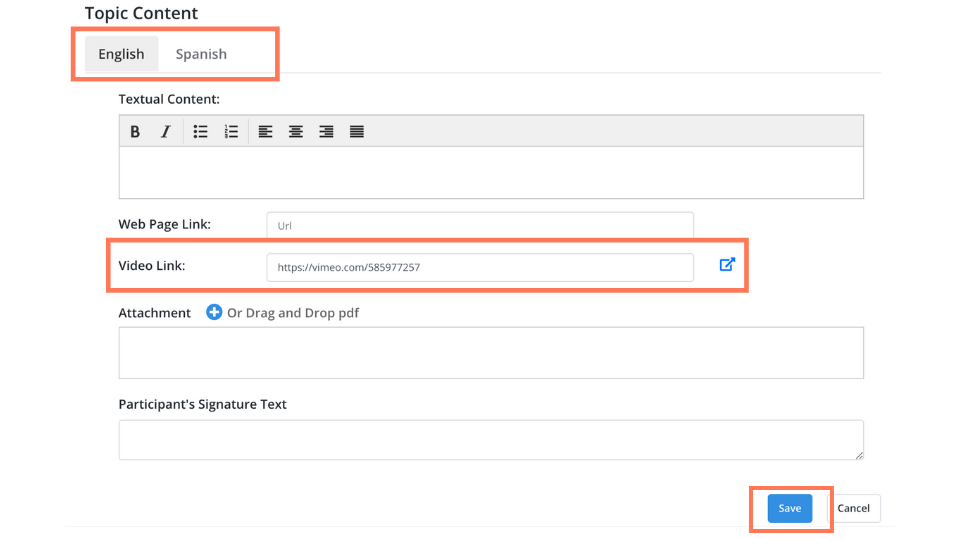Align text to the right
Screen dimensions: 960x540
coord(326,132)
